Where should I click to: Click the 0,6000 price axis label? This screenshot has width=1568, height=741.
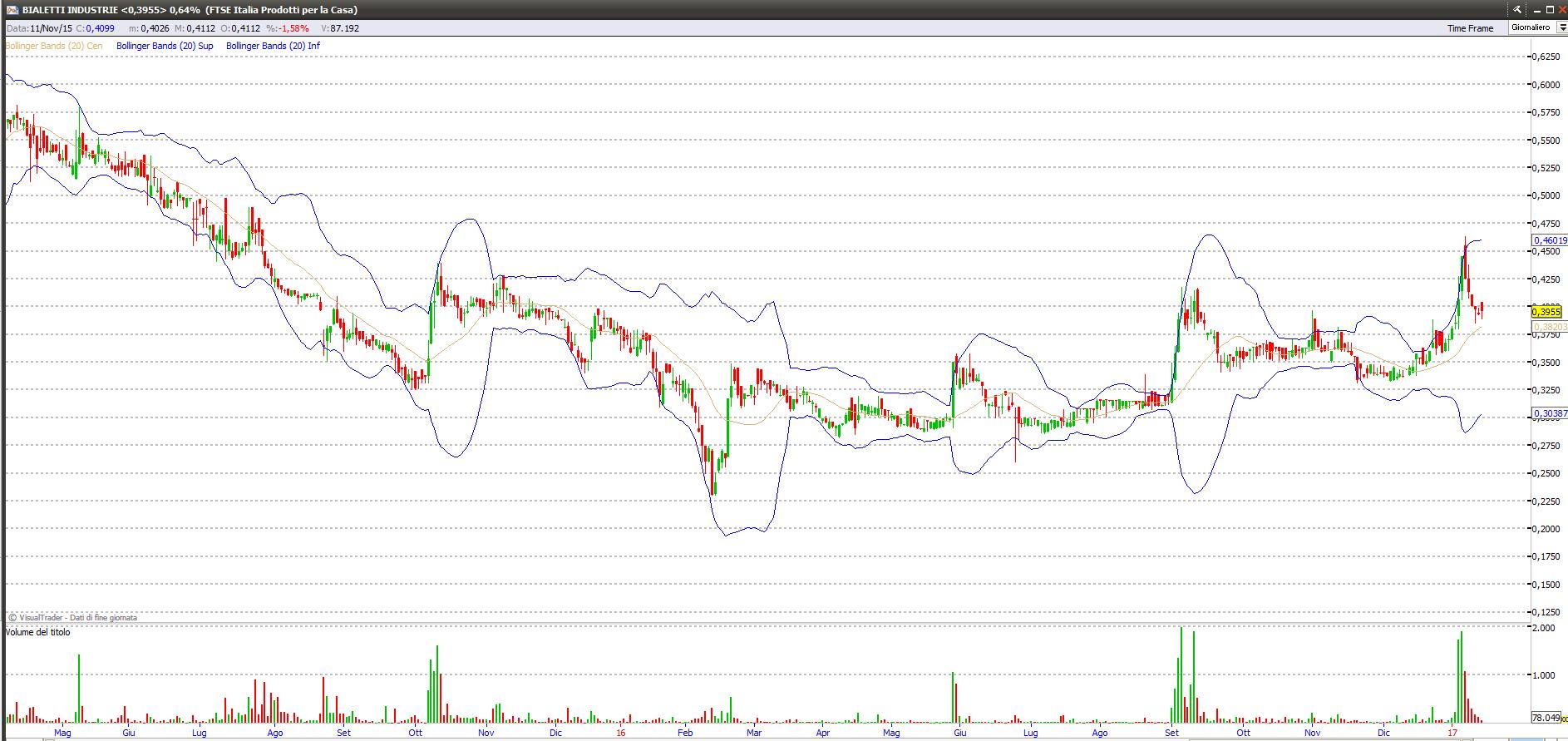[1546, 84]
